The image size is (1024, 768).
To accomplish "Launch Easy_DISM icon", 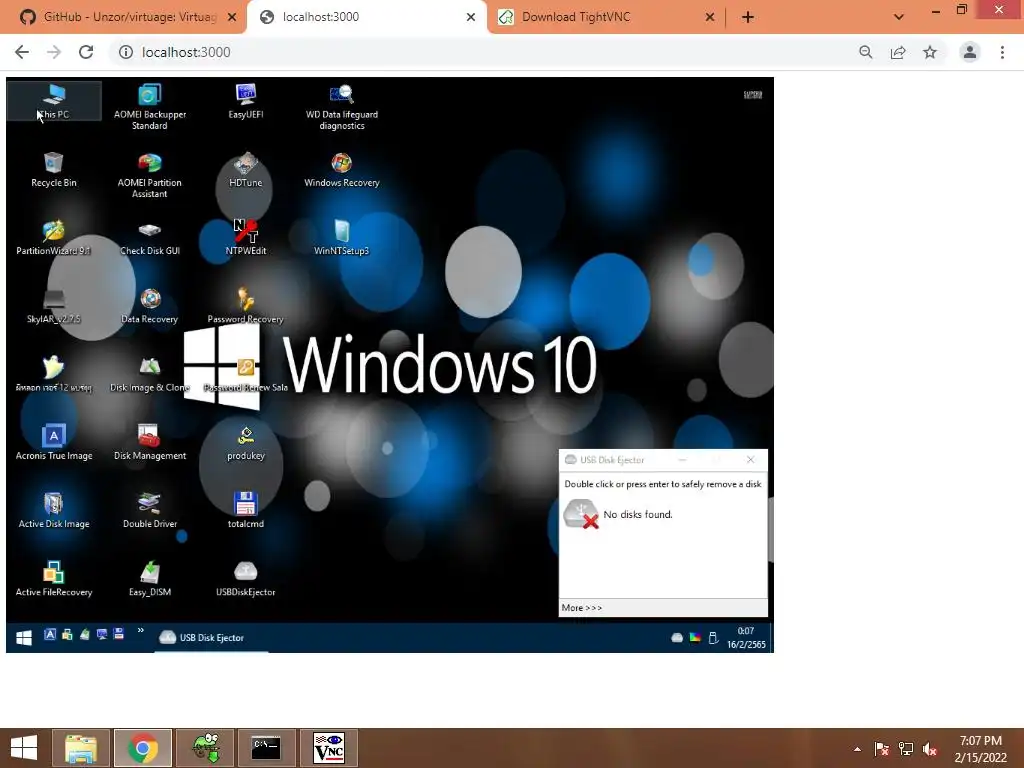I will tap(150, 579).
